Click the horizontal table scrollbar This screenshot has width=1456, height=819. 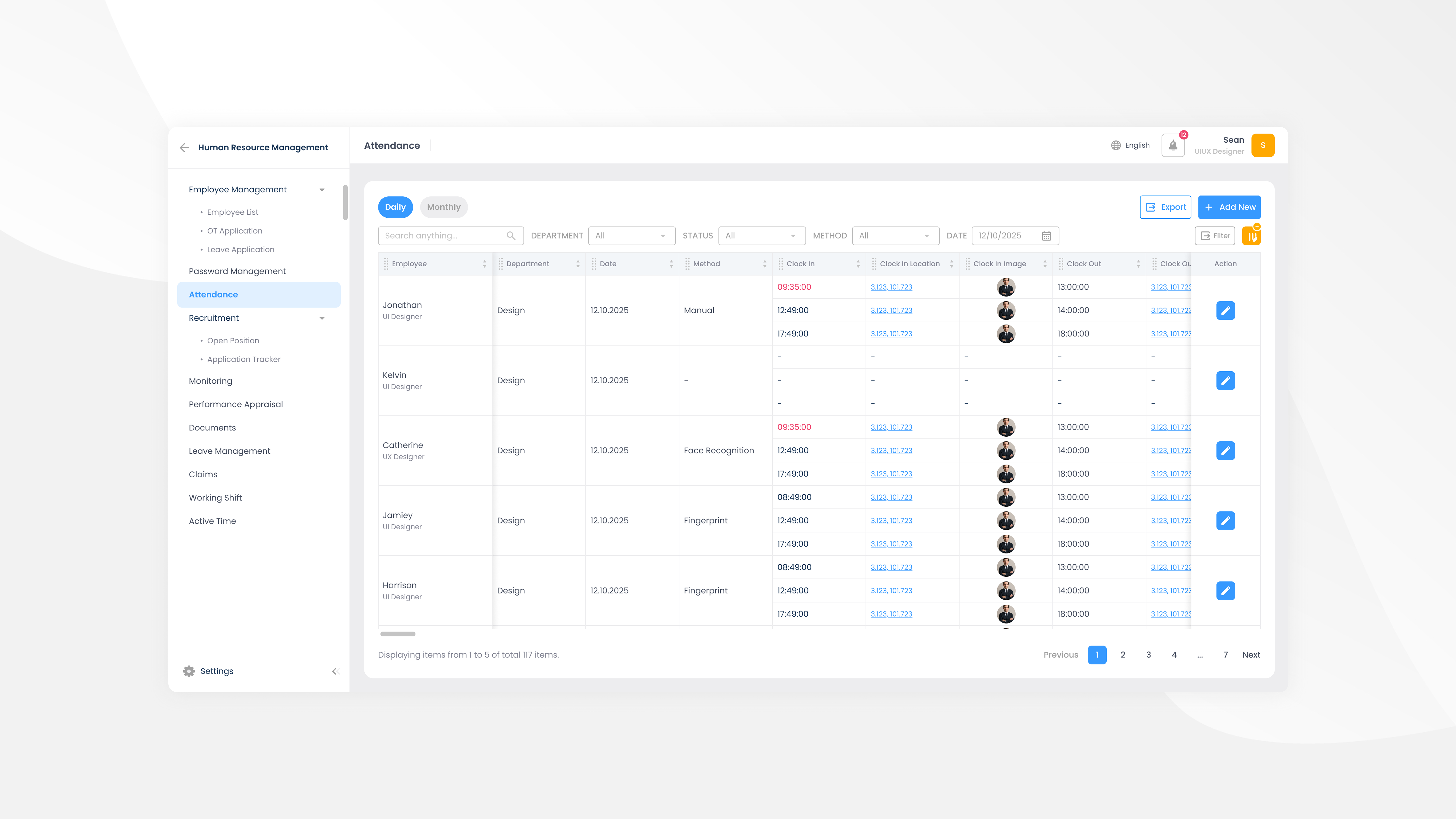pos(398,634)
